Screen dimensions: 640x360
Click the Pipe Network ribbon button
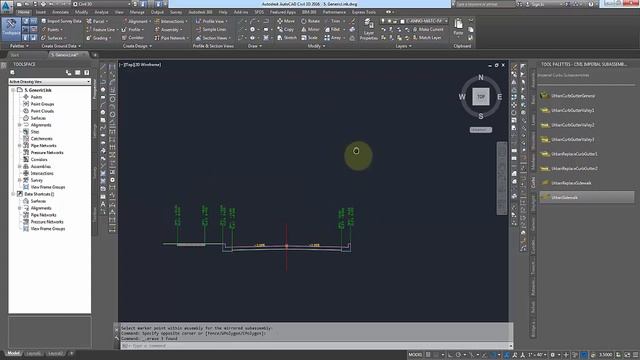pyautogui.click(x=170, y=38)
